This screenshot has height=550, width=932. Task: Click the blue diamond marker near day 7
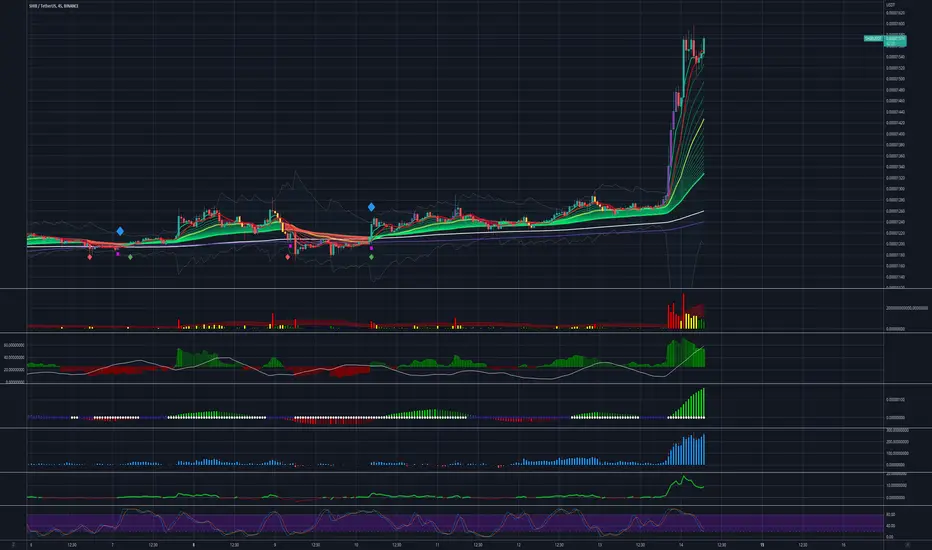(120, 231)
